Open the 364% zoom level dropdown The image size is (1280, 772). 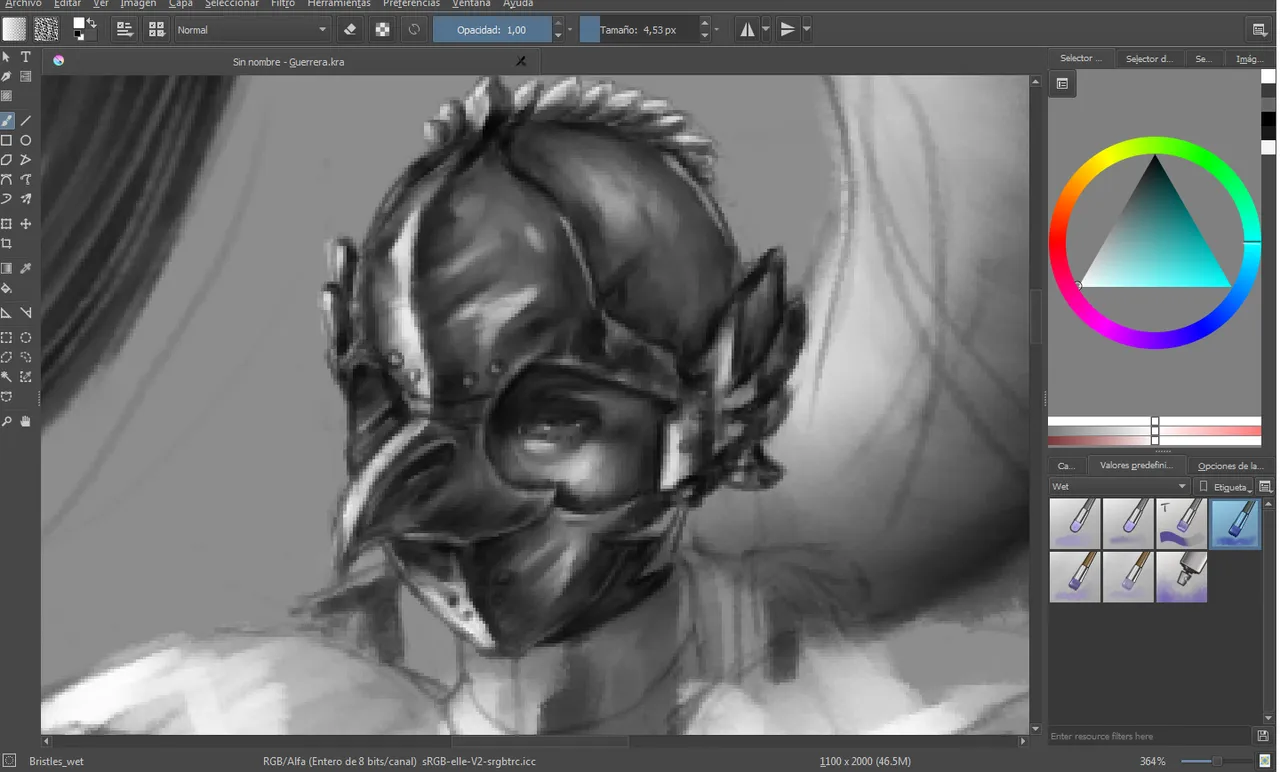[x=1153, y=761]
